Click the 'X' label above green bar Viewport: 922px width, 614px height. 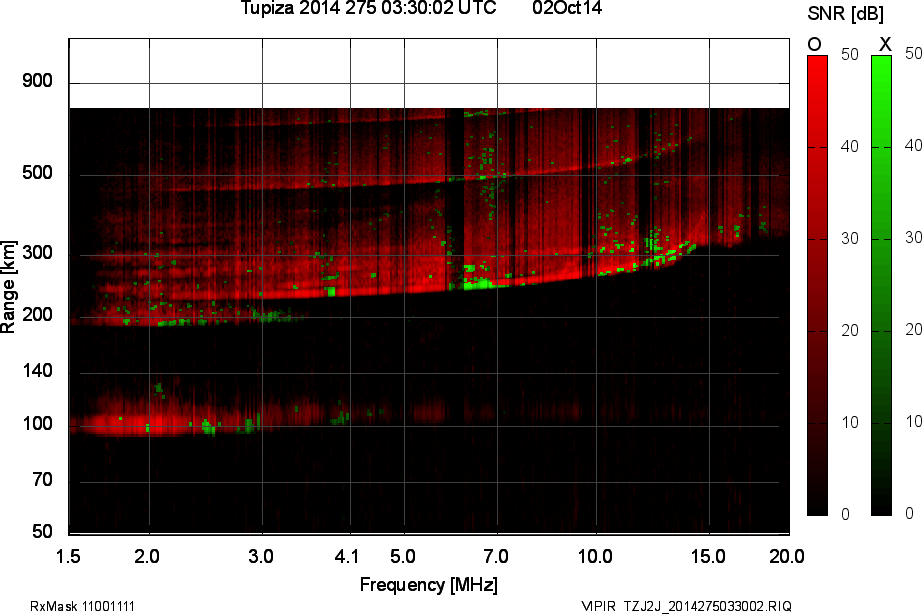pyautogui.click(x=884, y=44)
